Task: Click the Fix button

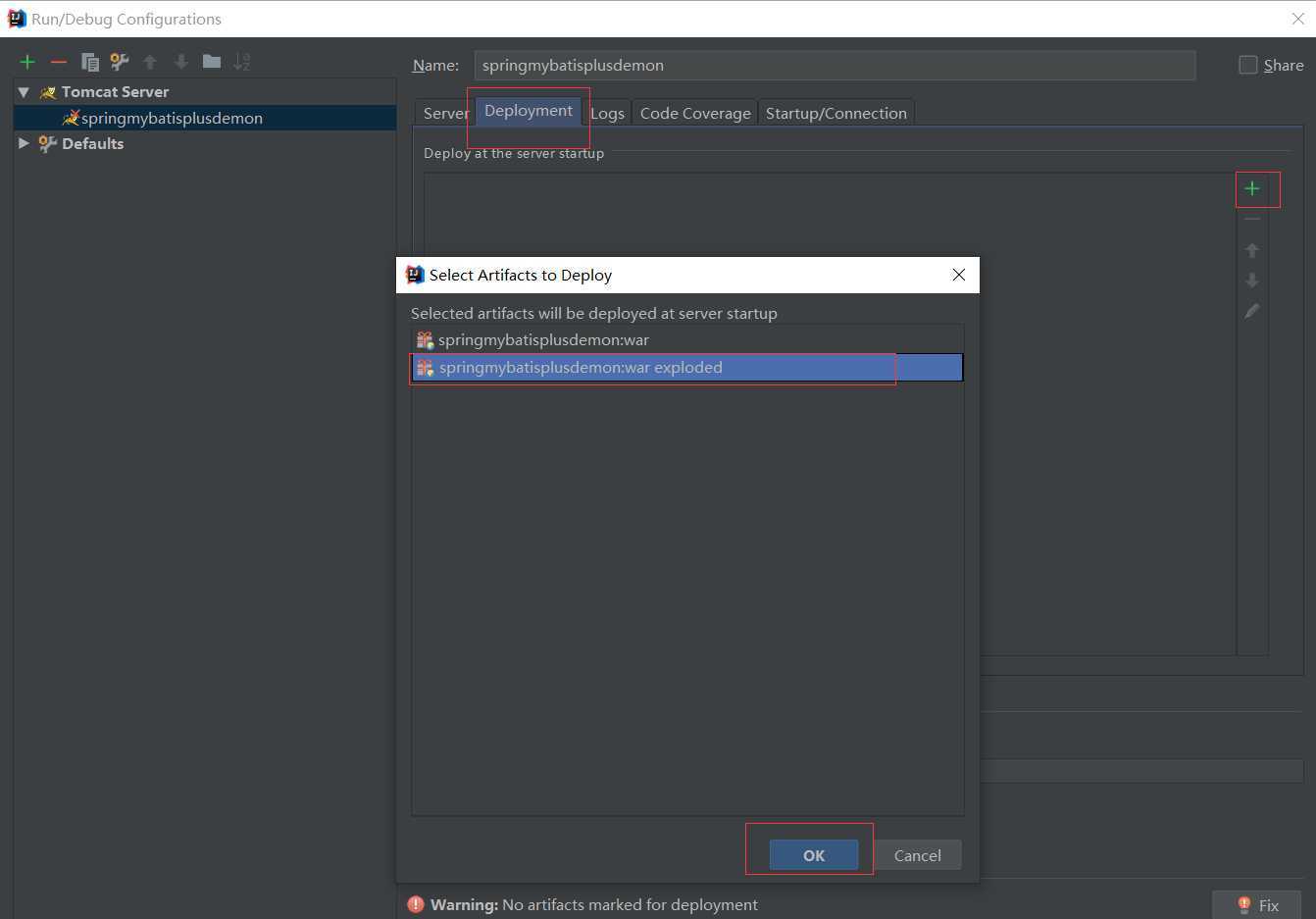Action: pos(1257,904)
